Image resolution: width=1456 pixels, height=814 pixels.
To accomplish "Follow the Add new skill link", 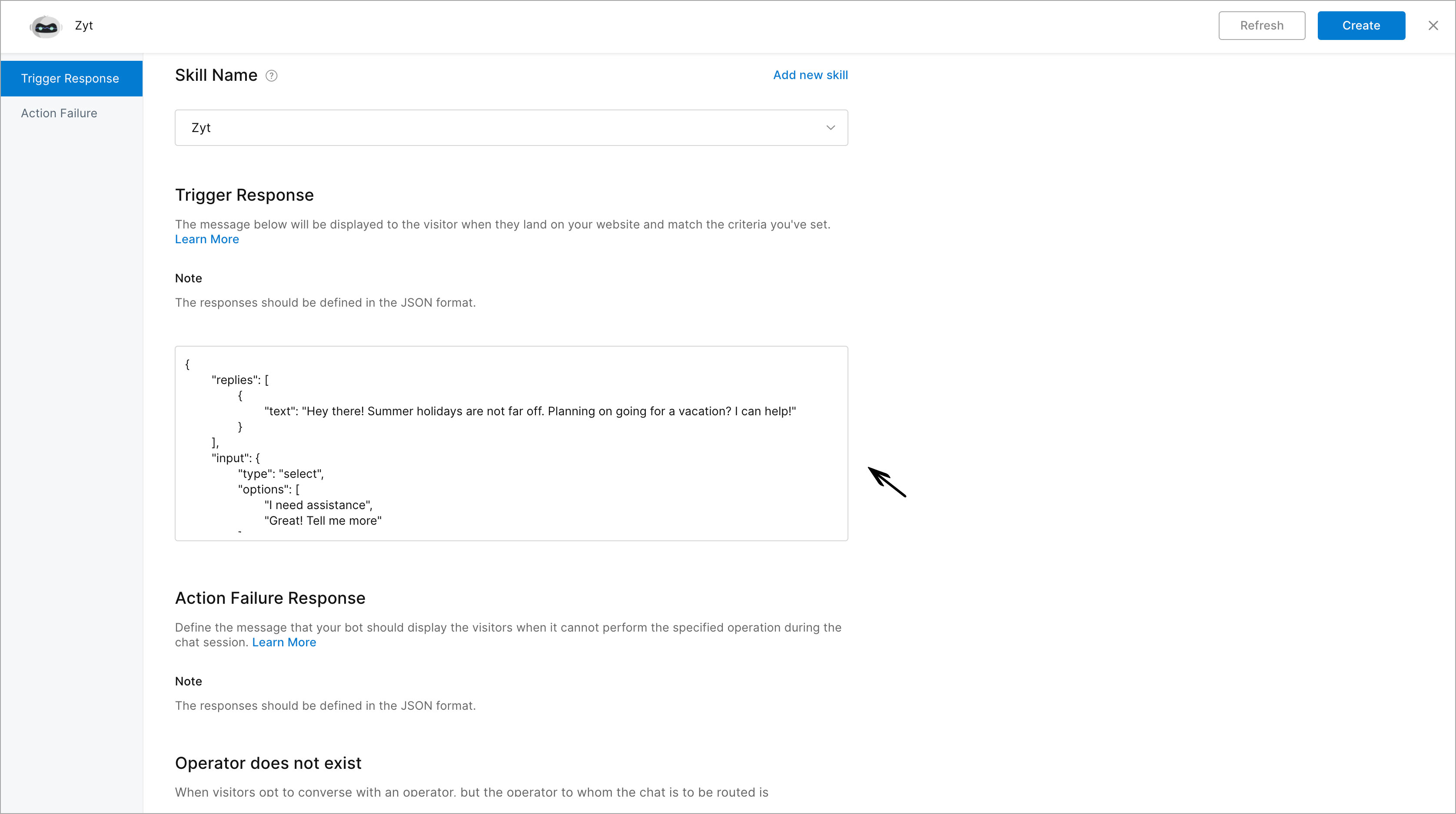I will [810, 75].
